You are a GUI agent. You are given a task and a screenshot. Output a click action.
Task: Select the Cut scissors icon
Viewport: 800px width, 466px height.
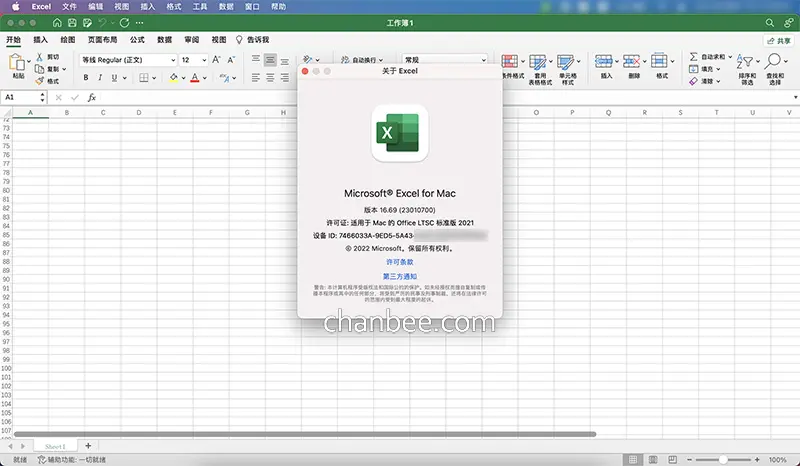click(x=39, y=57)
